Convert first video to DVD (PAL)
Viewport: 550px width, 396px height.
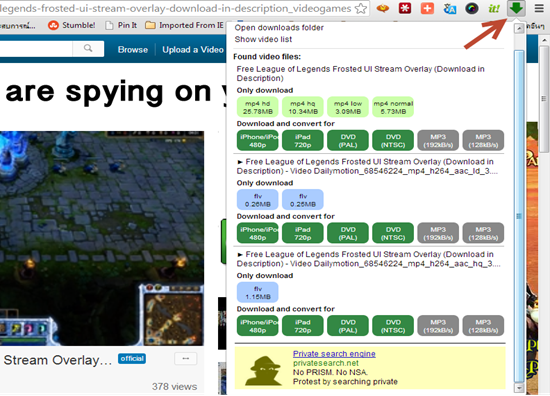348,141
